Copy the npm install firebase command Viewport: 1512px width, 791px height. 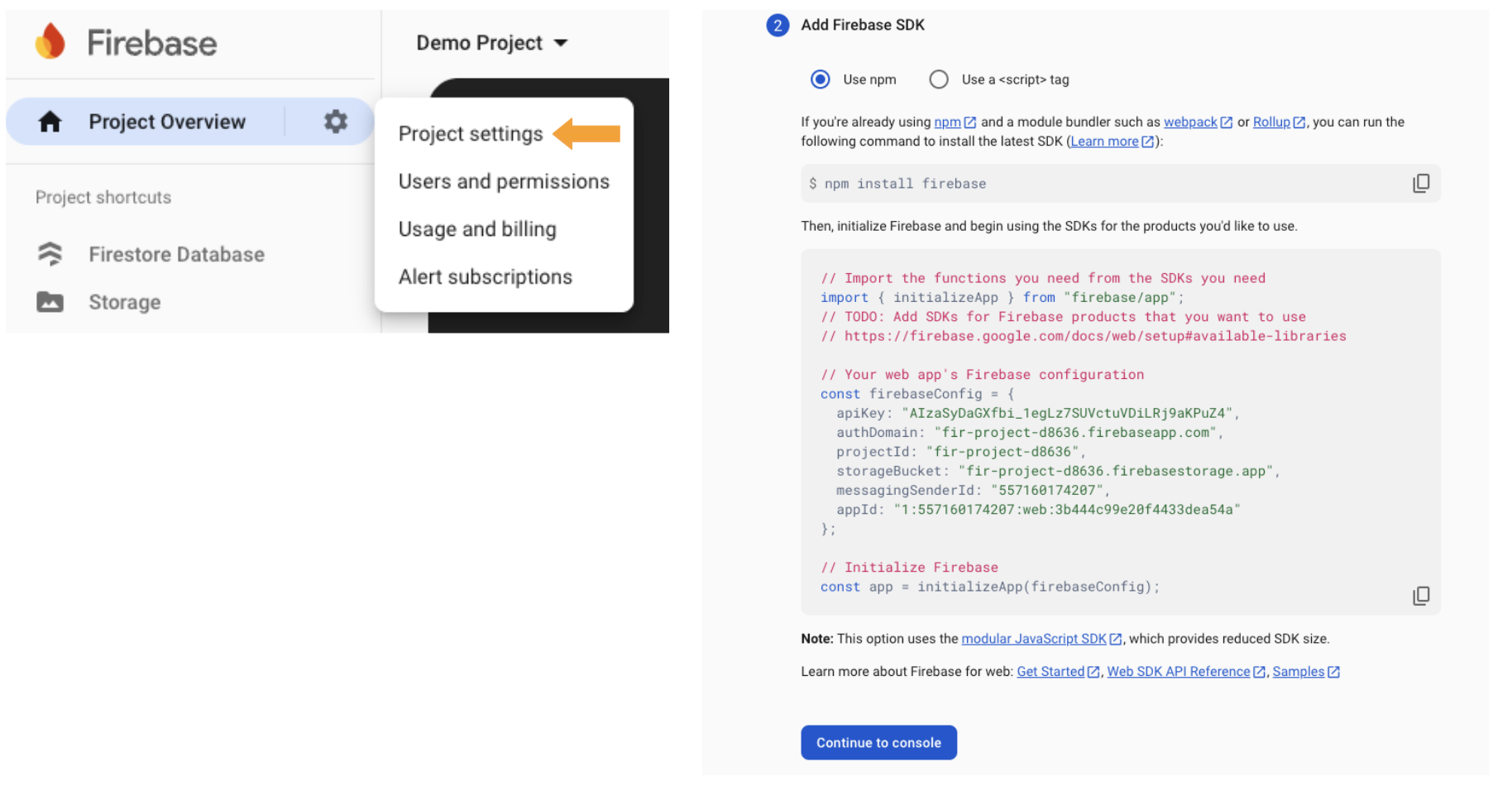click(1420, 183)
